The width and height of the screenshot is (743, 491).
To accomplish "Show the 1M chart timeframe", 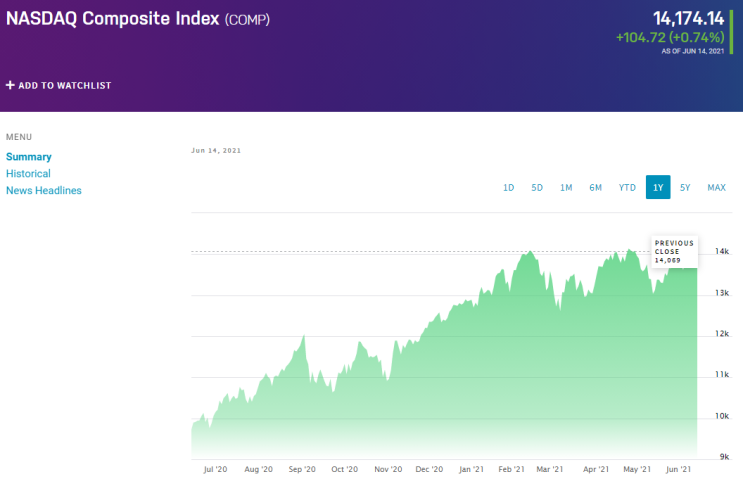I will [566, 188].
